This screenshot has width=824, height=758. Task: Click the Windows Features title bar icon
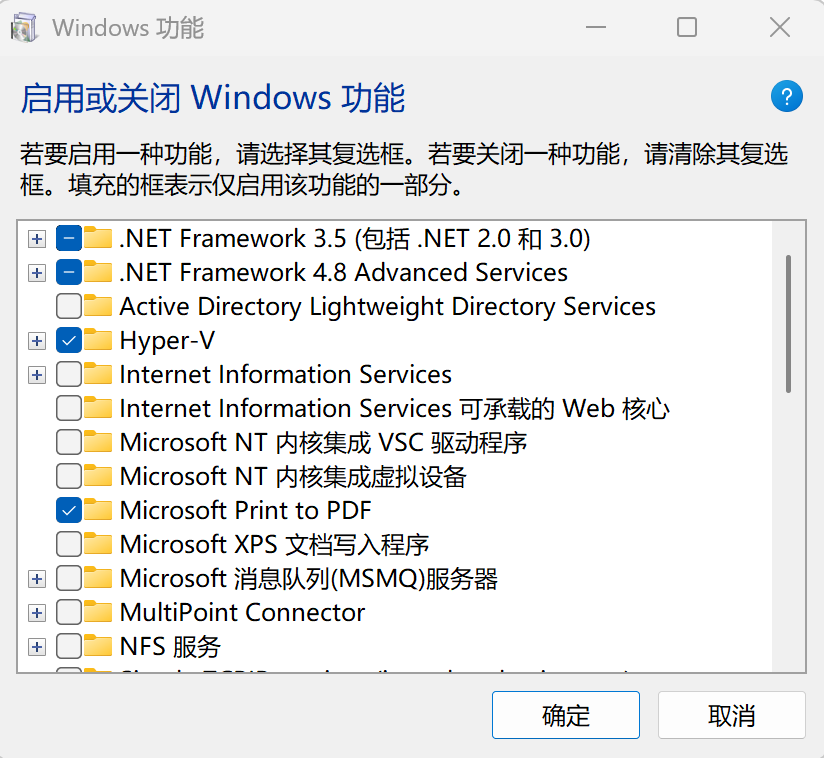pos(26,28)
